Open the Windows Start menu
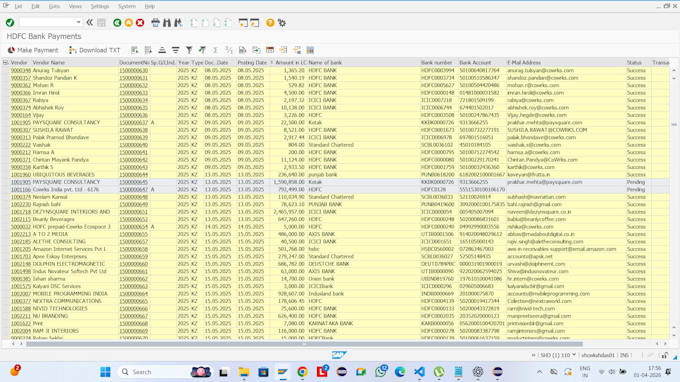The width and height of the screenshot is (680, 382). [x=105, y=372]
